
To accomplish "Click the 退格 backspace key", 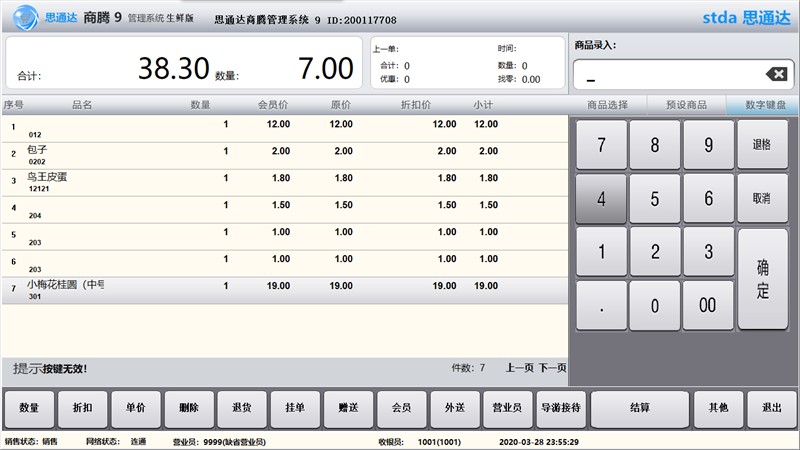I will coord(762,145).
